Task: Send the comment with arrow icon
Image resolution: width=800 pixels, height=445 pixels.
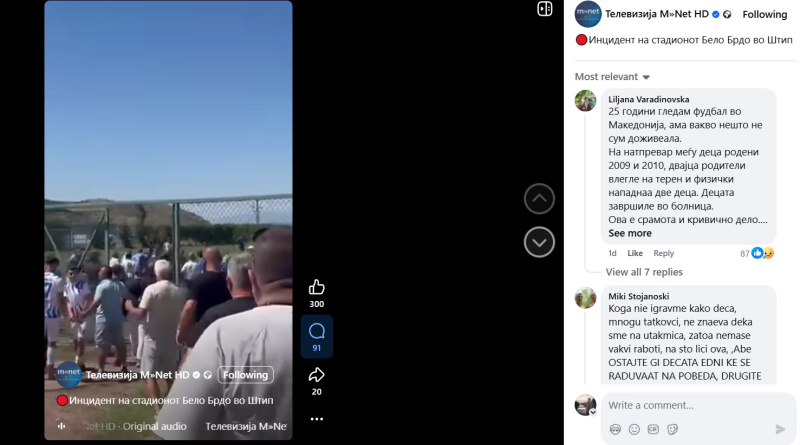Action: point(780,429)
